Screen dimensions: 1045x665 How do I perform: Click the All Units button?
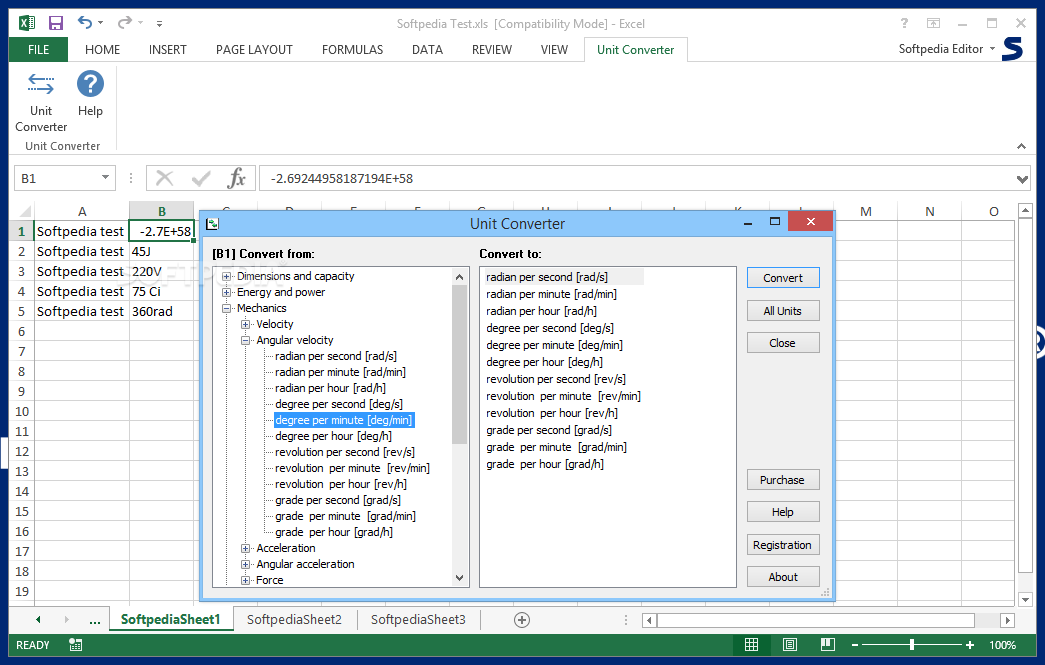(783, 311)
